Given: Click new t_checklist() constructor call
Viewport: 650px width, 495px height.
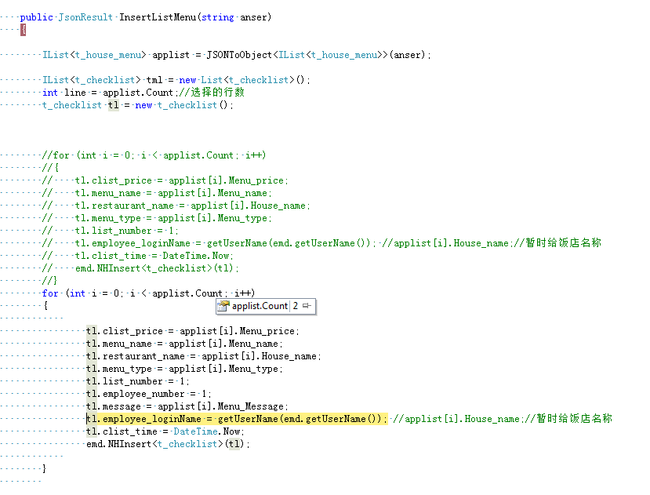Looking at the screenshot, I should pos(182,105).
